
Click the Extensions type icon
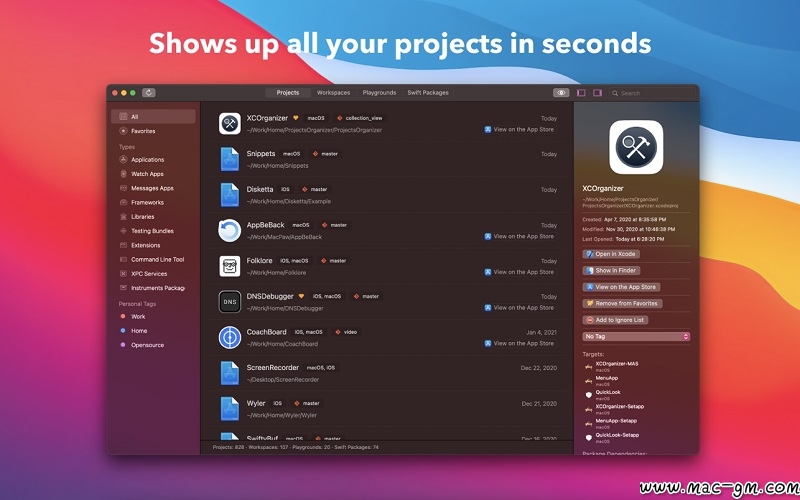123,245
